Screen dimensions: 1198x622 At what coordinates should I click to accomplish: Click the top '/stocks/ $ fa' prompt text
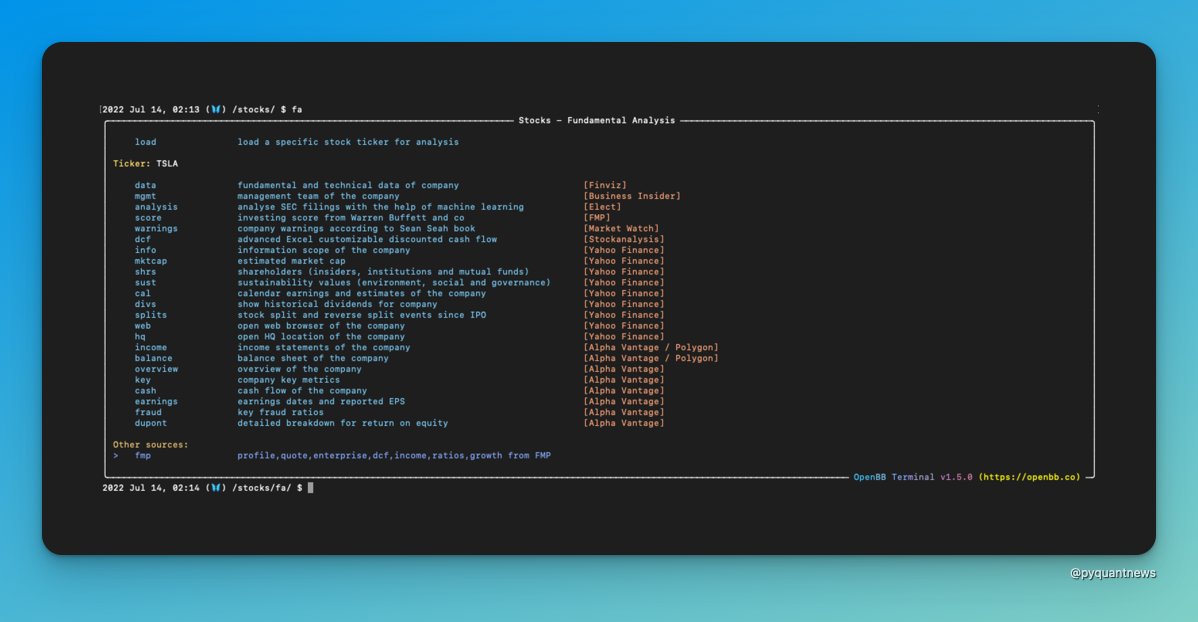[x=267, y=109]
